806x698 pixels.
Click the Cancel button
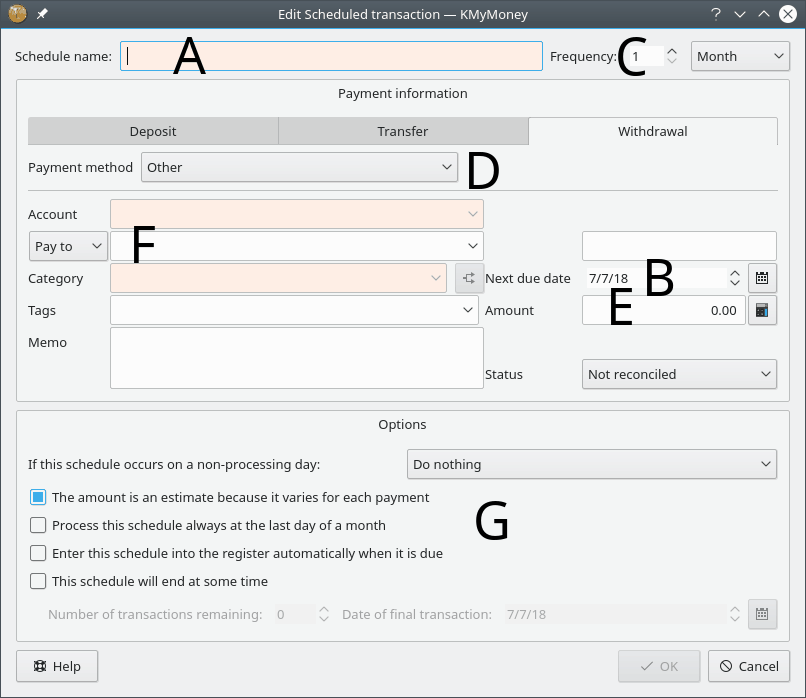coord(748,666)
